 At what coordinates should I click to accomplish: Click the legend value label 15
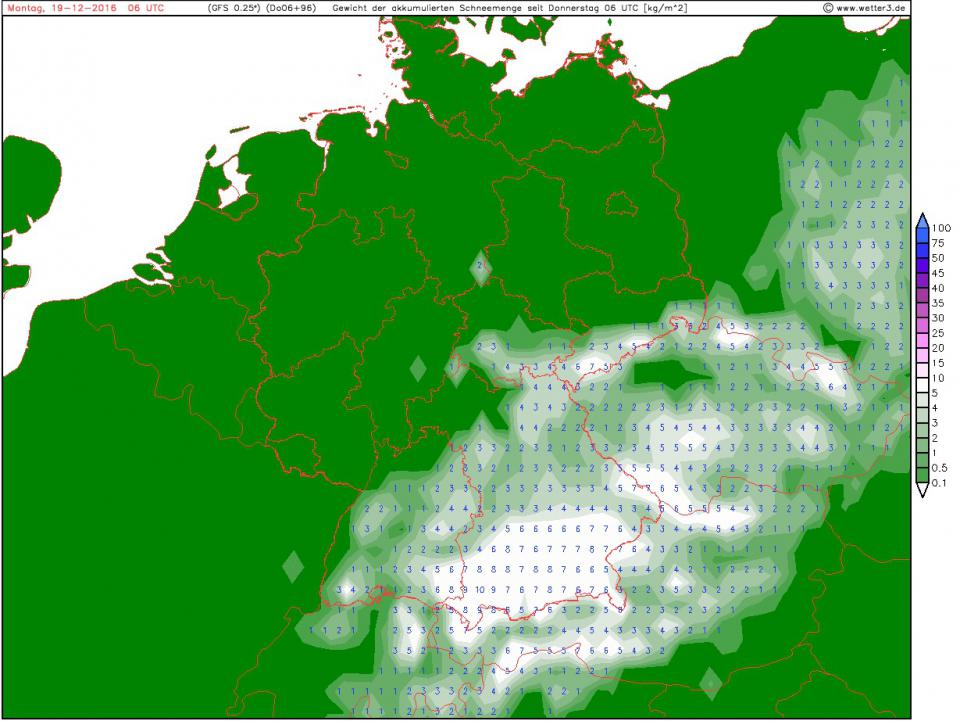pyautogui.click(x=938, y=363)
